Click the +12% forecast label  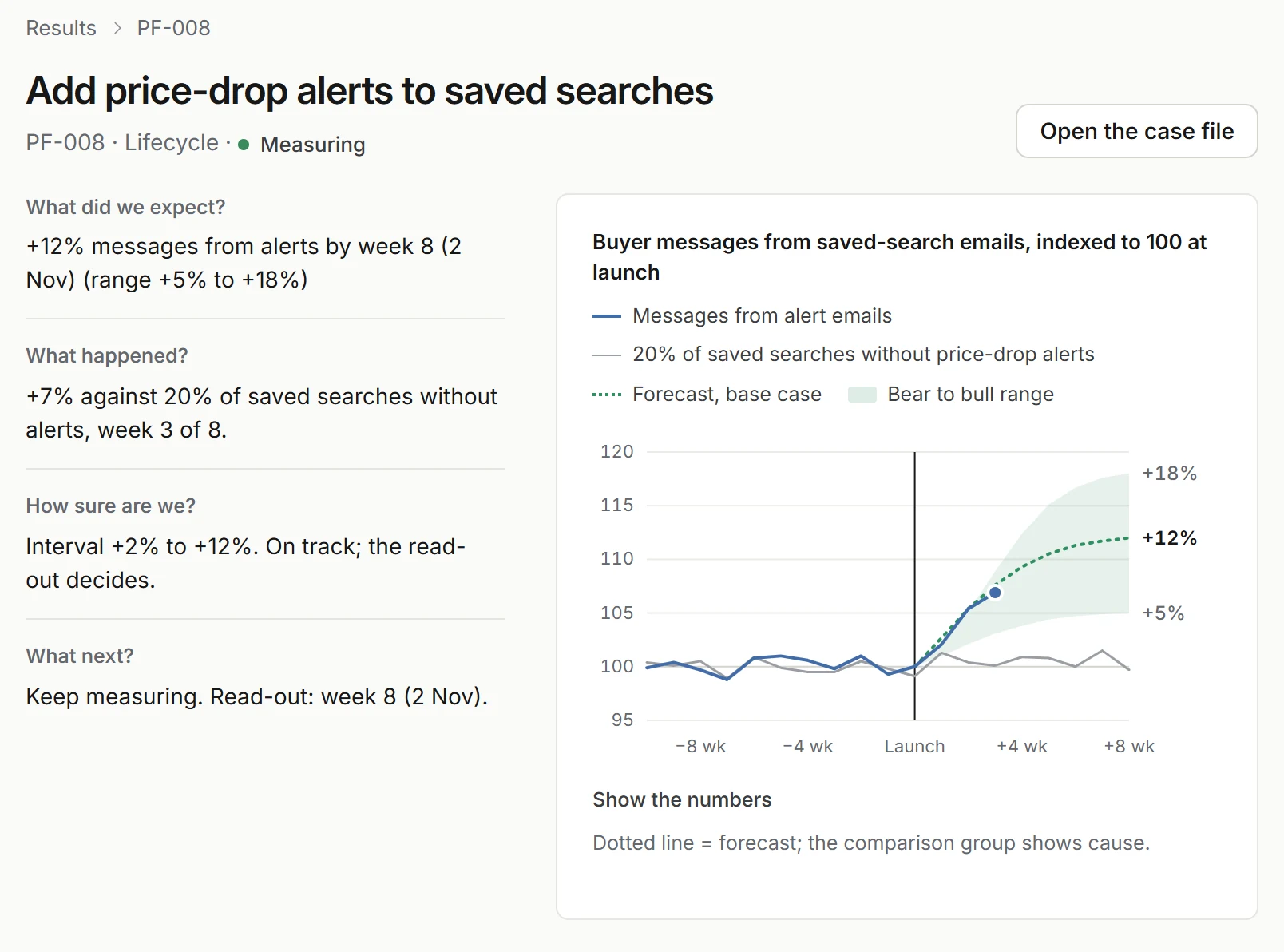[1169, 537]
